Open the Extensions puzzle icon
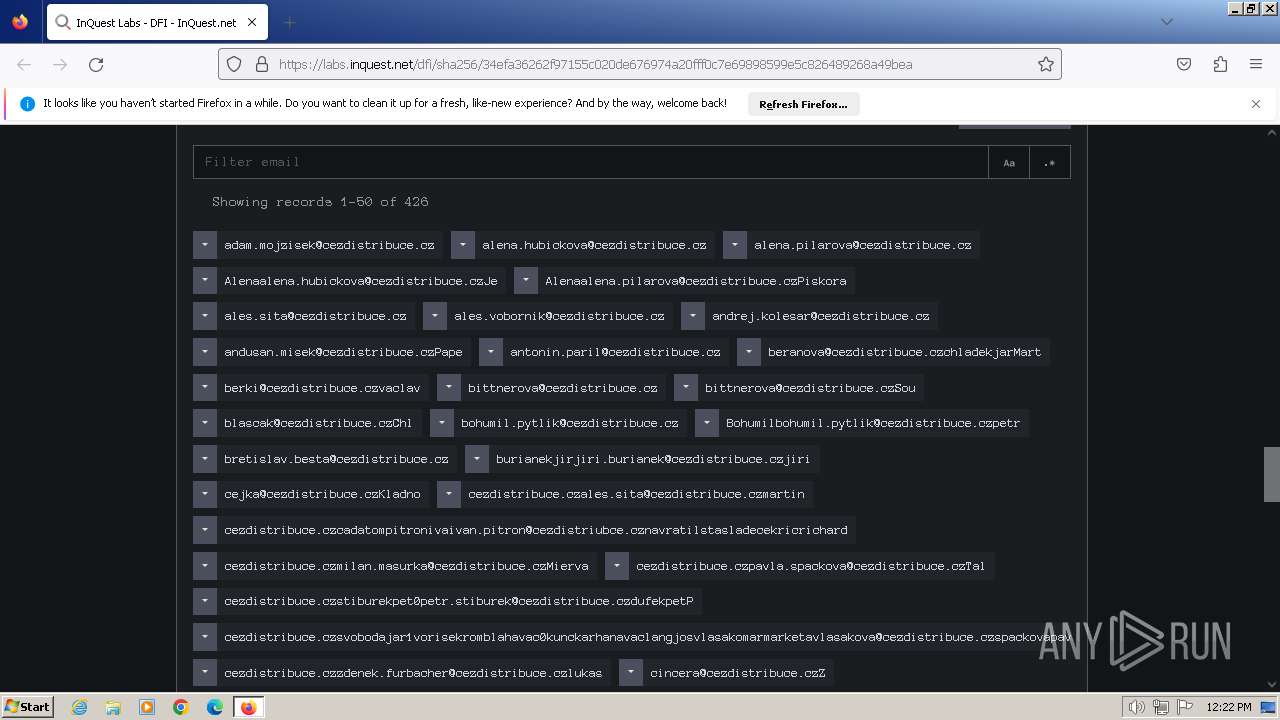 (x=1220, y=64)
